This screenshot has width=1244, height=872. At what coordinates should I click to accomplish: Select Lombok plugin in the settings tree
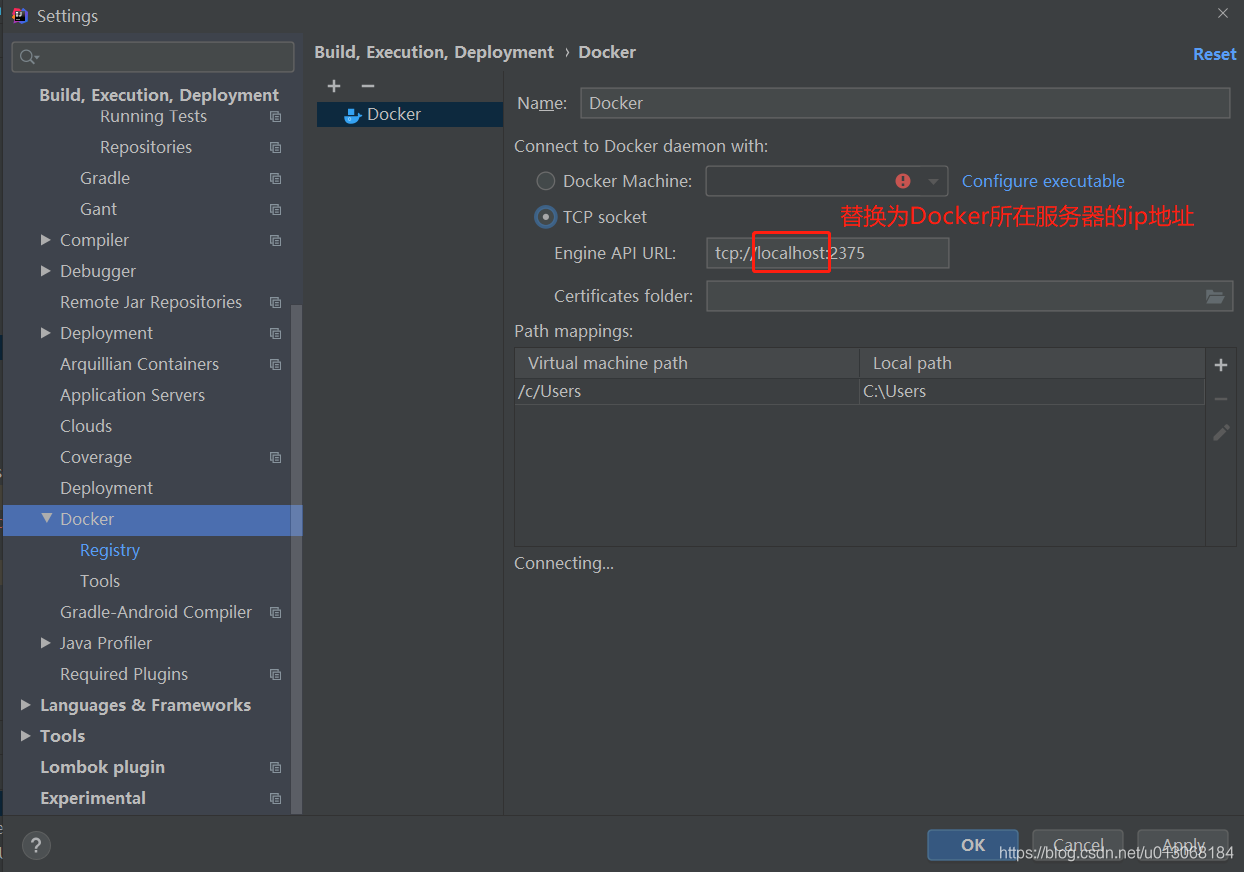click(102, 767)
